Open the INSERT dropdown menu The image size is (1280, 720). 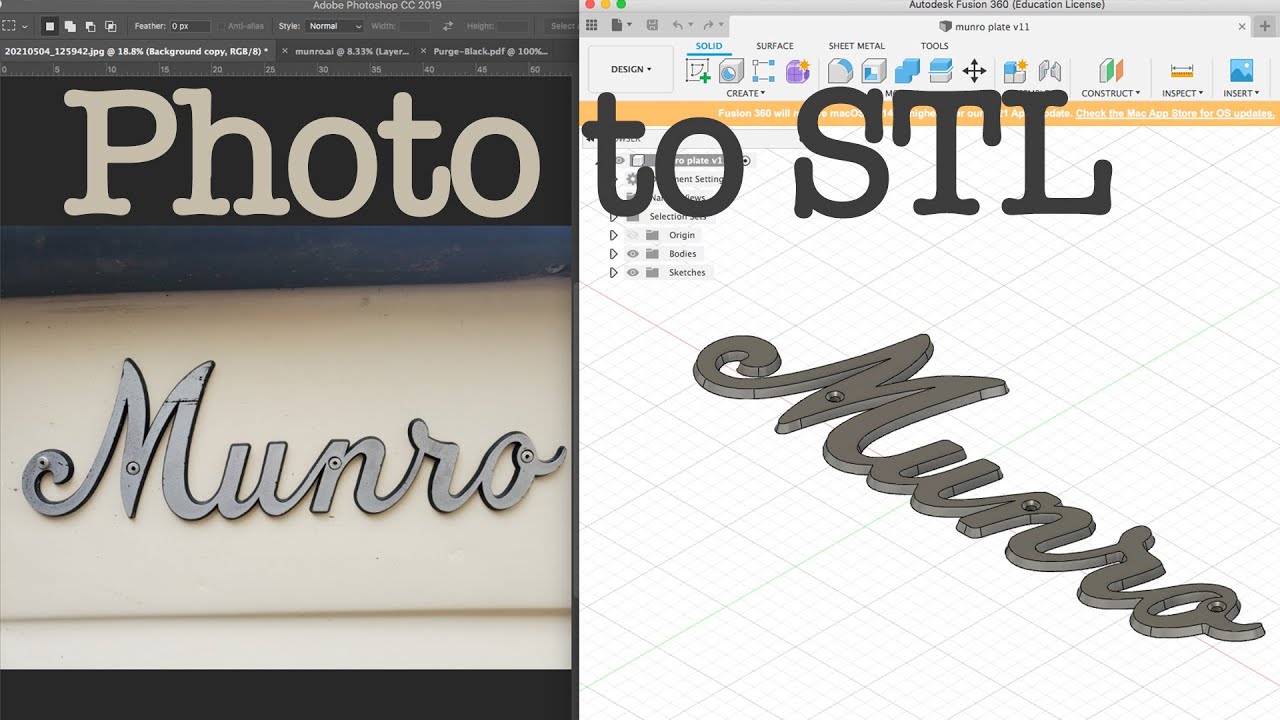click(x=1241, y=93)
